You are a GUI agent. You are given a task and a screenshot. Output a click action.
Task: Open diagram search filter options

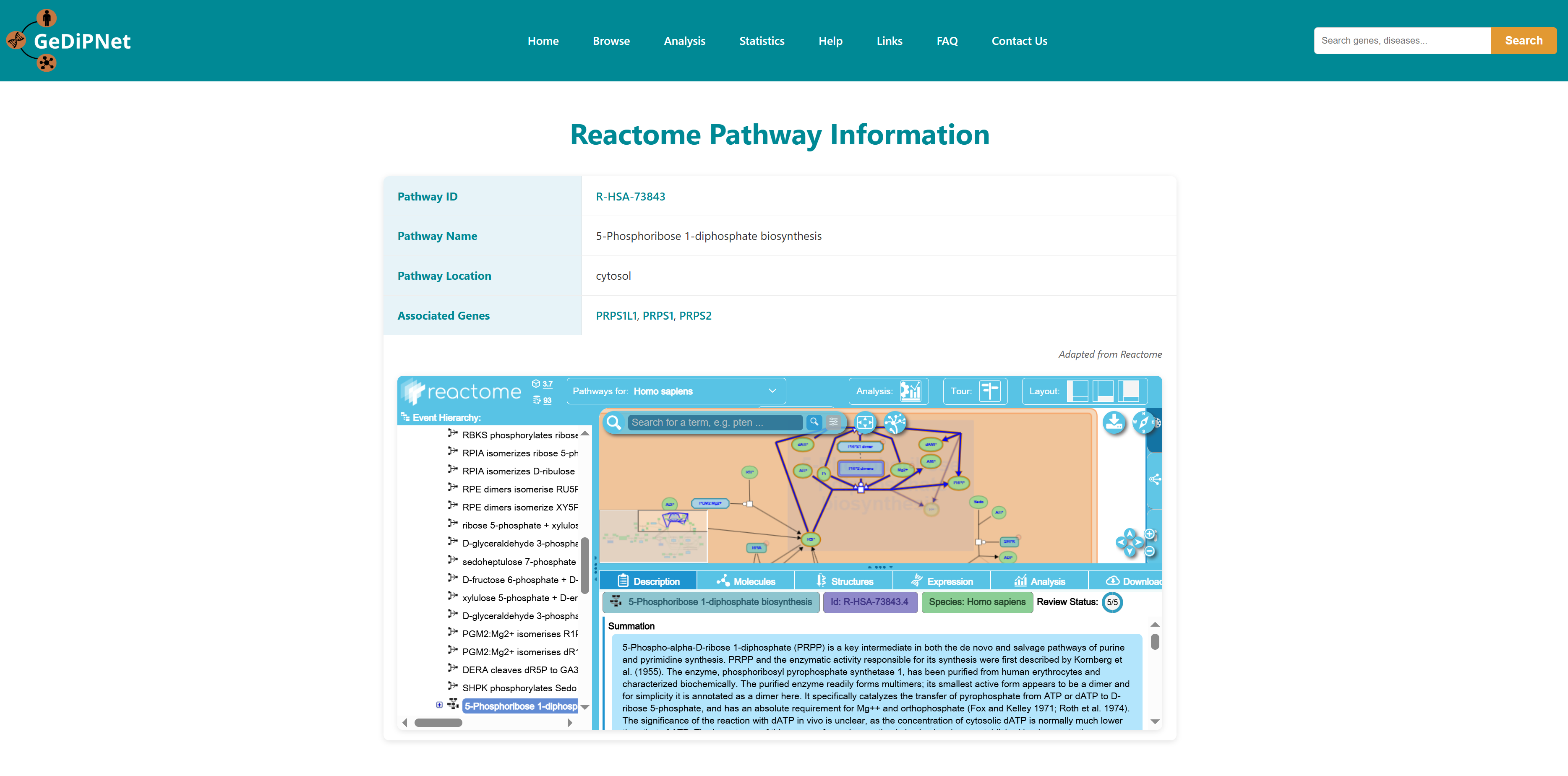coord(833,422)
